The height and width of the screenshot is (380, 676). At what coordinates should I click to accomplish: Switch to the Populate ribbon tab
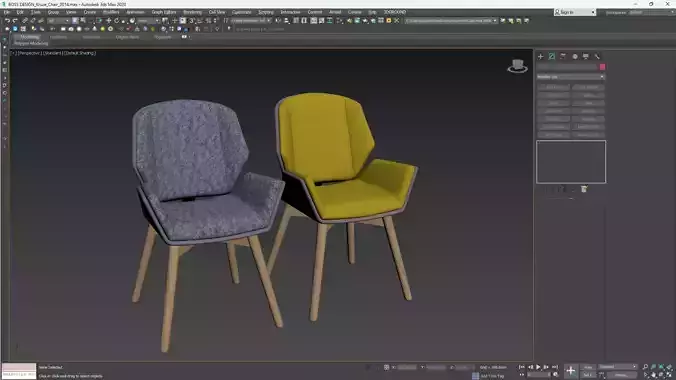(x=163, y=37)
